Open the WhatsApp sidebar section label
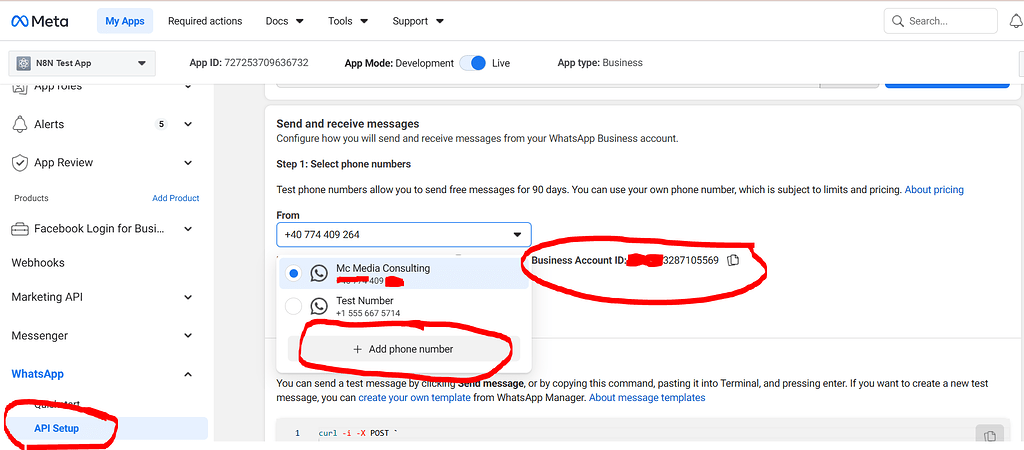Viewport: 1024px width, 450px height. 37,374
